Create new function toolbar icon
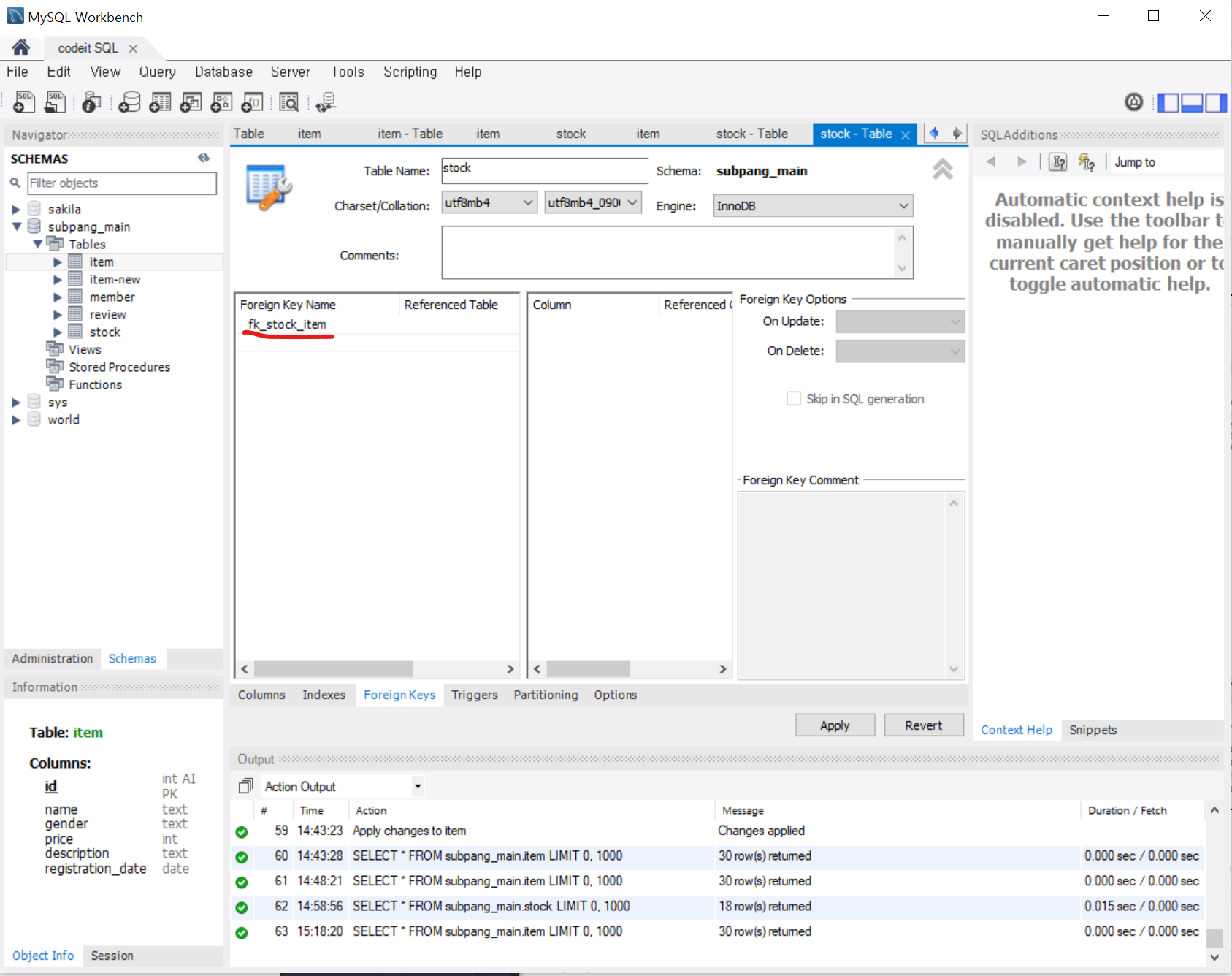The image size is (1232, 976). pyautogui.click(x=252, y=102)
